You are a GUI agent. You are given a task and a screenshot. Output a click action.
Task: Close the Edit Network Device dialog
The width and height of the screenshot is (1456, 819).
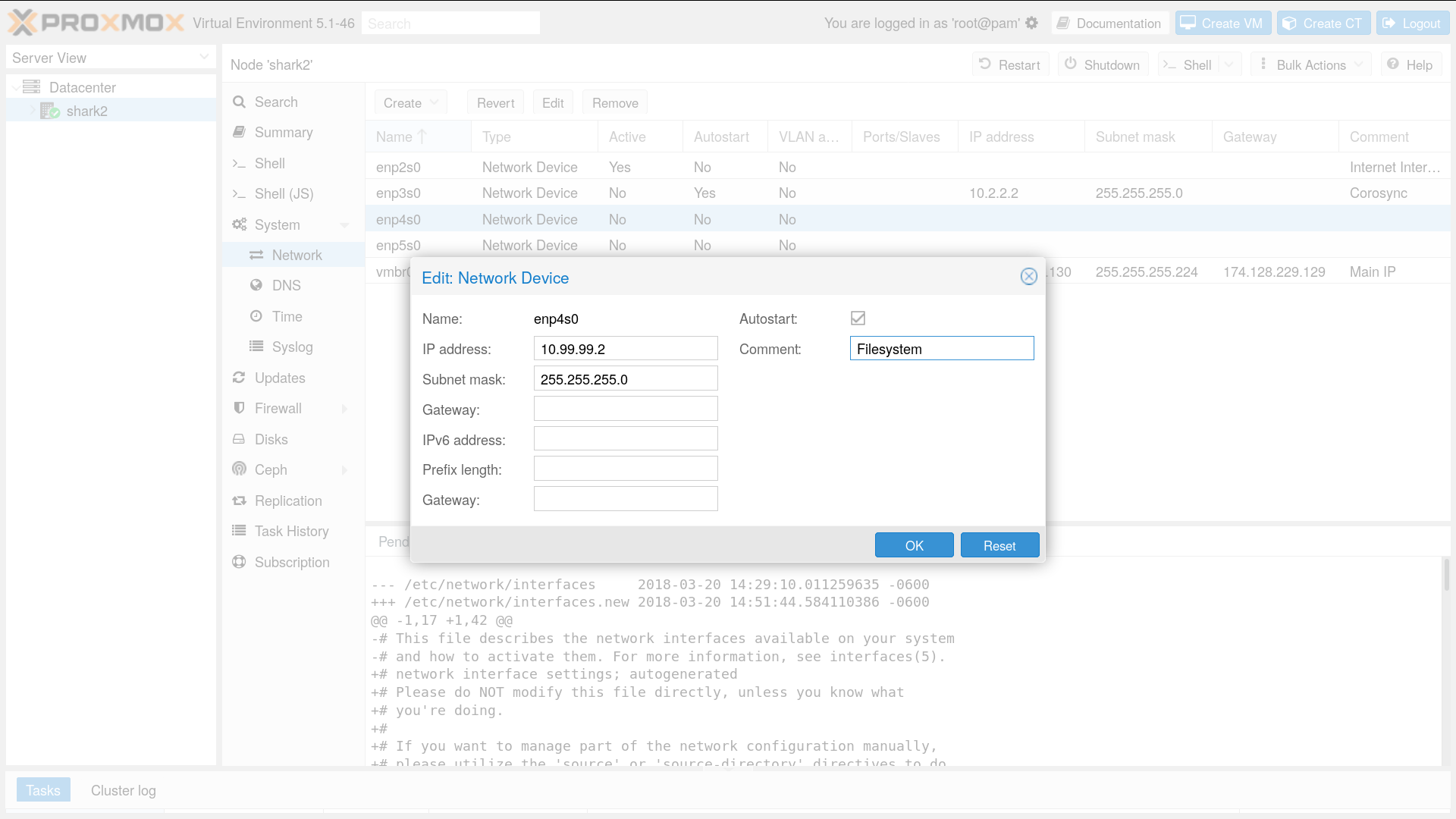[x=1028, y=277]
